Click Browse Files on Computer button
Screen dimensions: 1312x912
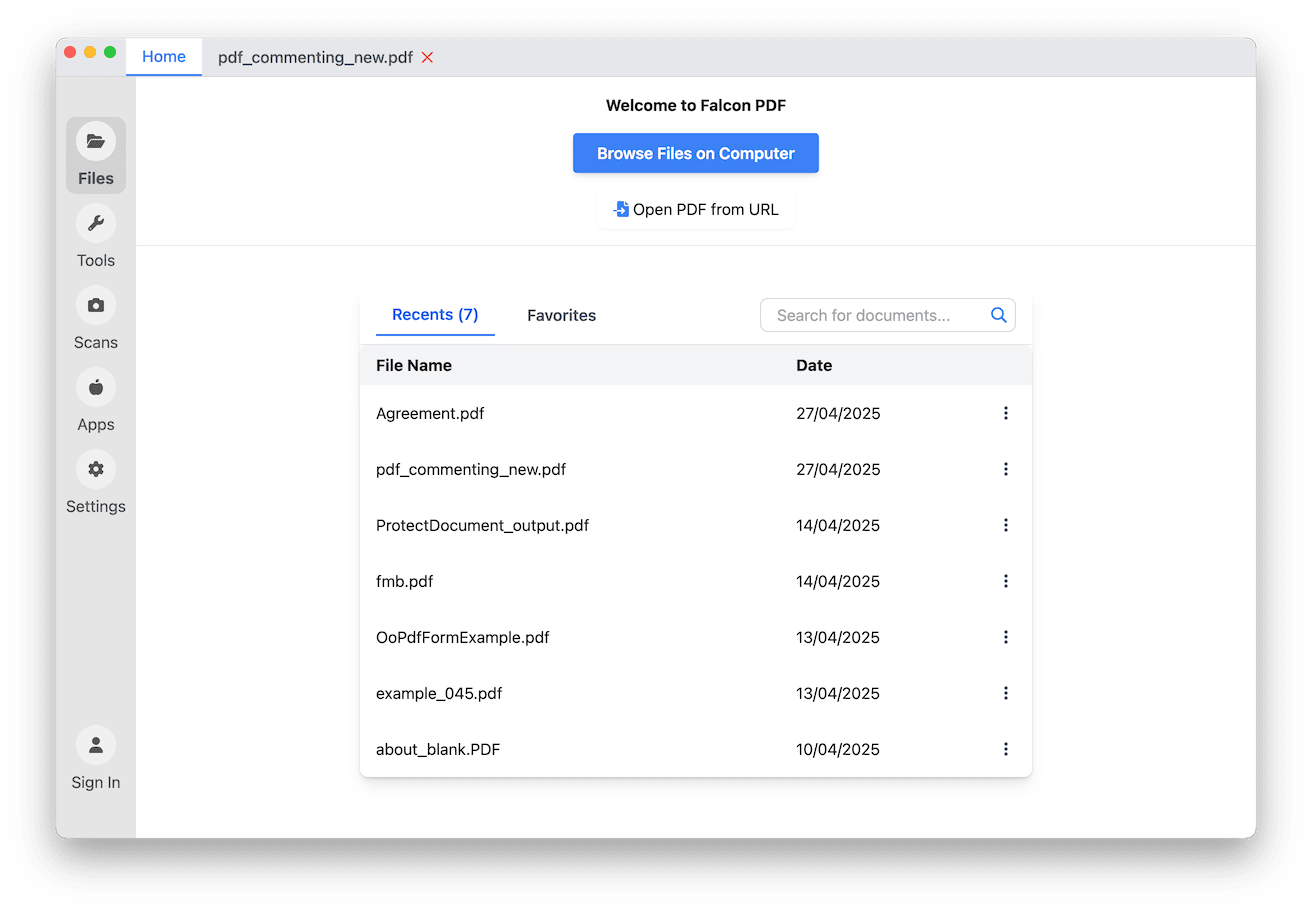(696, 153)
